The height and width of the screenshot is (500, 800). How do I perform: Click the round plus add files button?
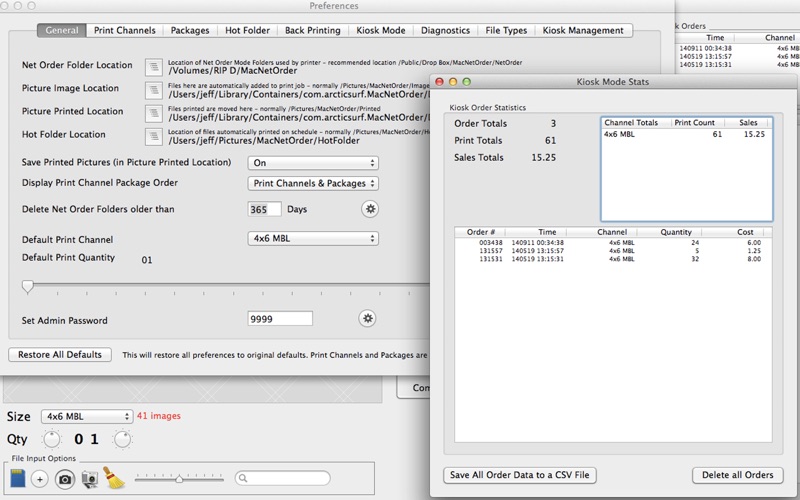40,479
